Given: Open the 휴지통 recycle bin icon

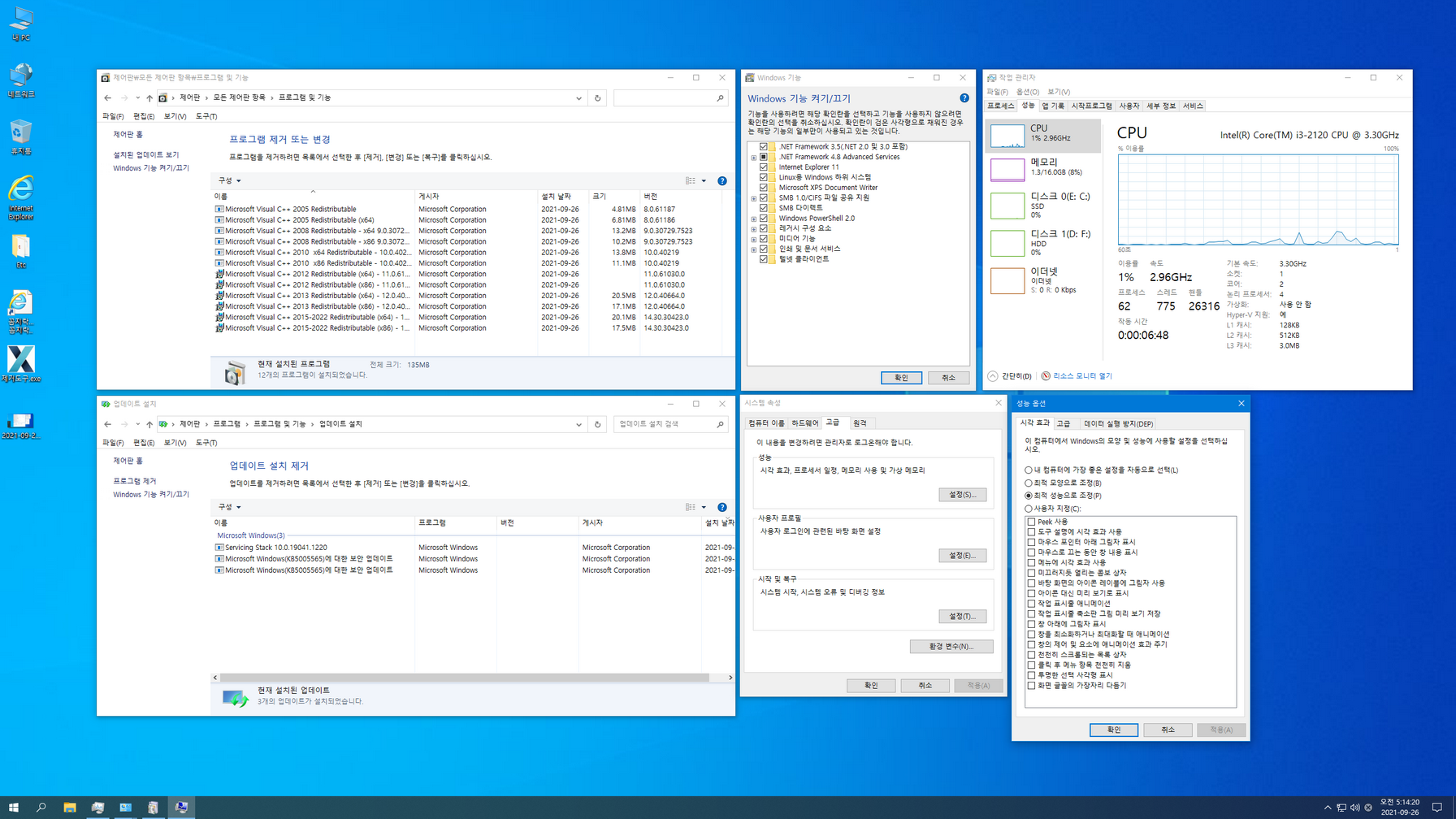Looking at the screenshot, I should 20,137.
